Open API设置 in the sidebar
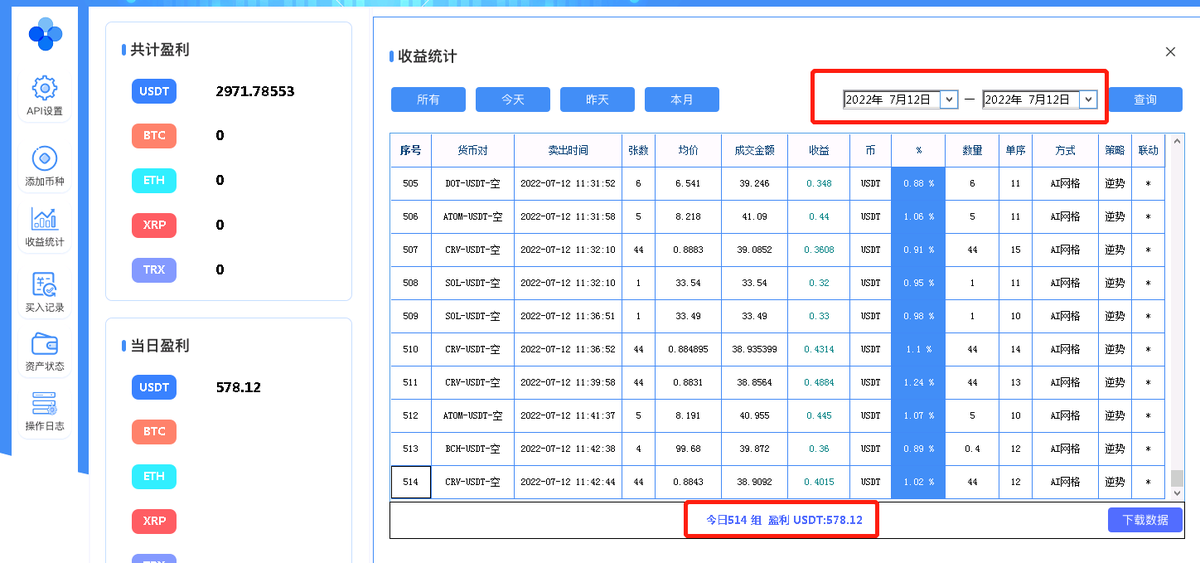1200x563 pixels. [44, 95]
